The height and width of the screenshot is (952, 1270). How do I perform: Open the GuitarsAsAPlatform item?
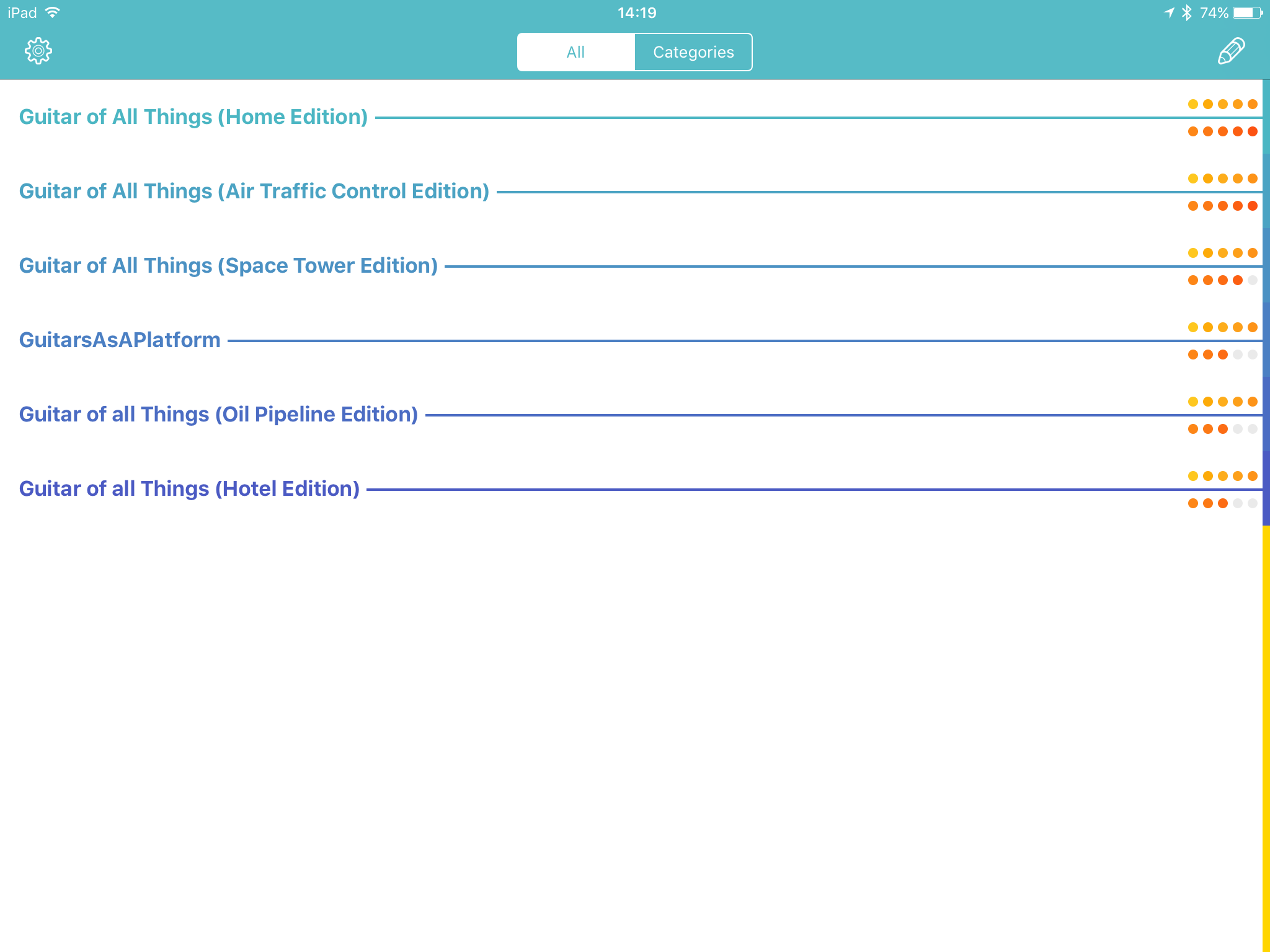pos(120,340)
